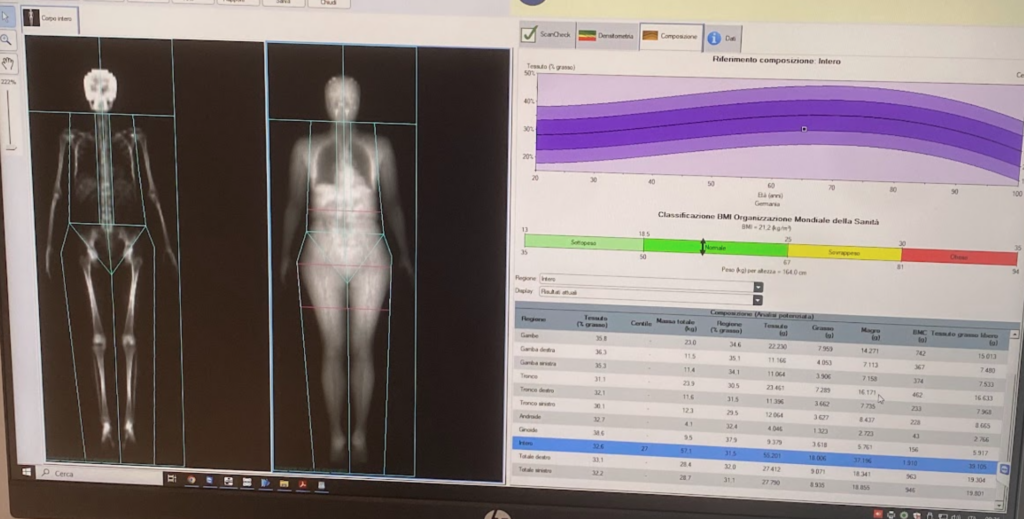Open the Dati info tab
1024x519 pixels.
(x=722, y=39)
